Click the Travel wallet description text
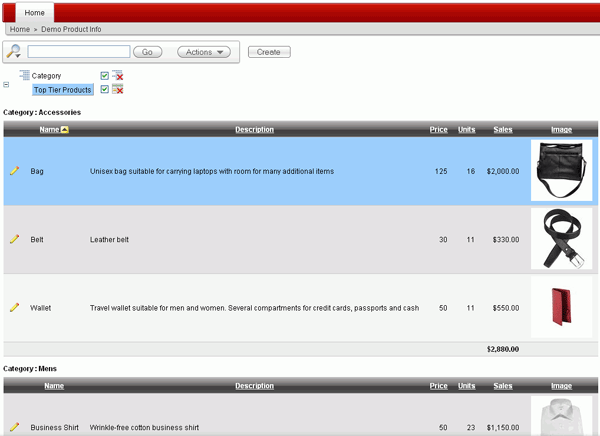 pos(254,308)
